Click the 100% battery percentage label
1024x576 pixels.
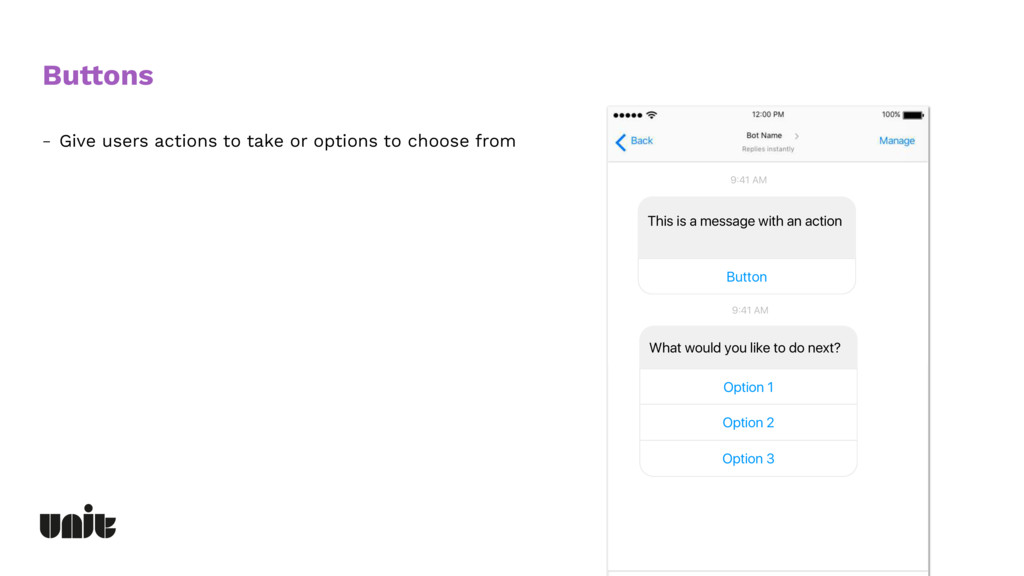click(x=891, y=114)
